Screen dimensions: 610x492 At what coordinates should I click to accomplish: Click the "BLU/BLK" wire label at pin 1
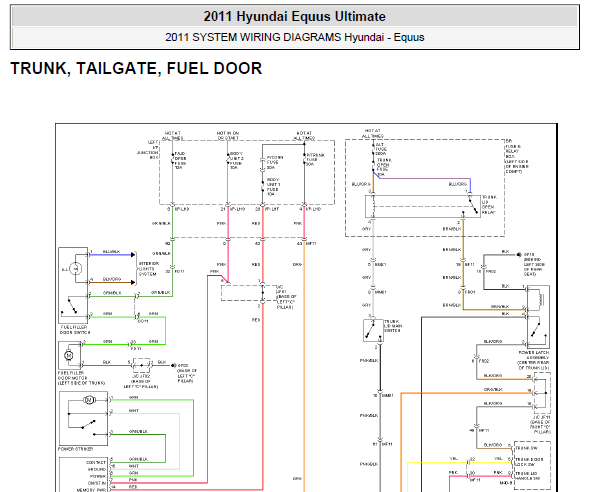pos(111,252)
